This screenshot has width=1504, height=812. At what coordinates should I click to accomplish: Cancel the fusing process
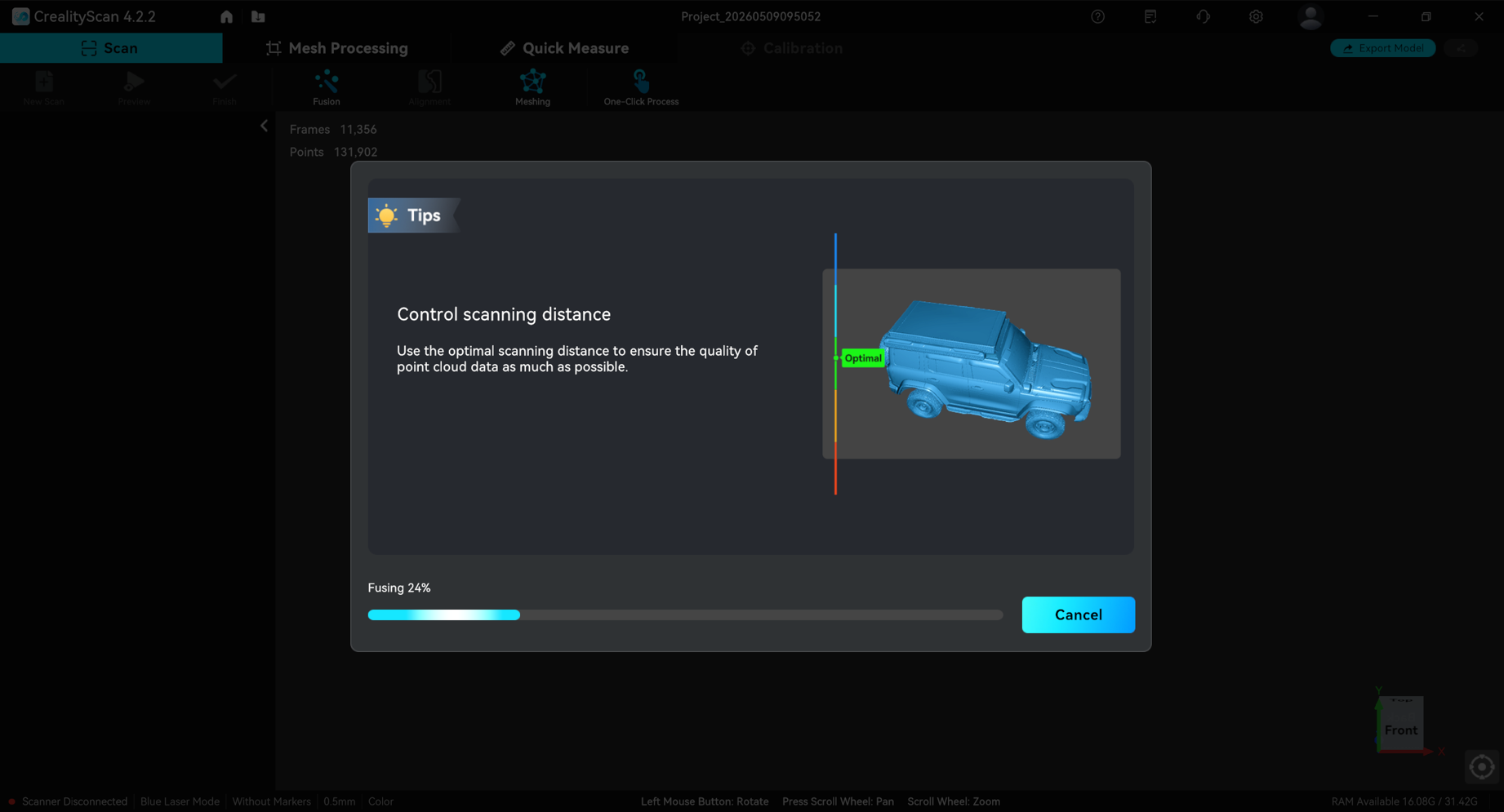click(x=1078, y=615)
